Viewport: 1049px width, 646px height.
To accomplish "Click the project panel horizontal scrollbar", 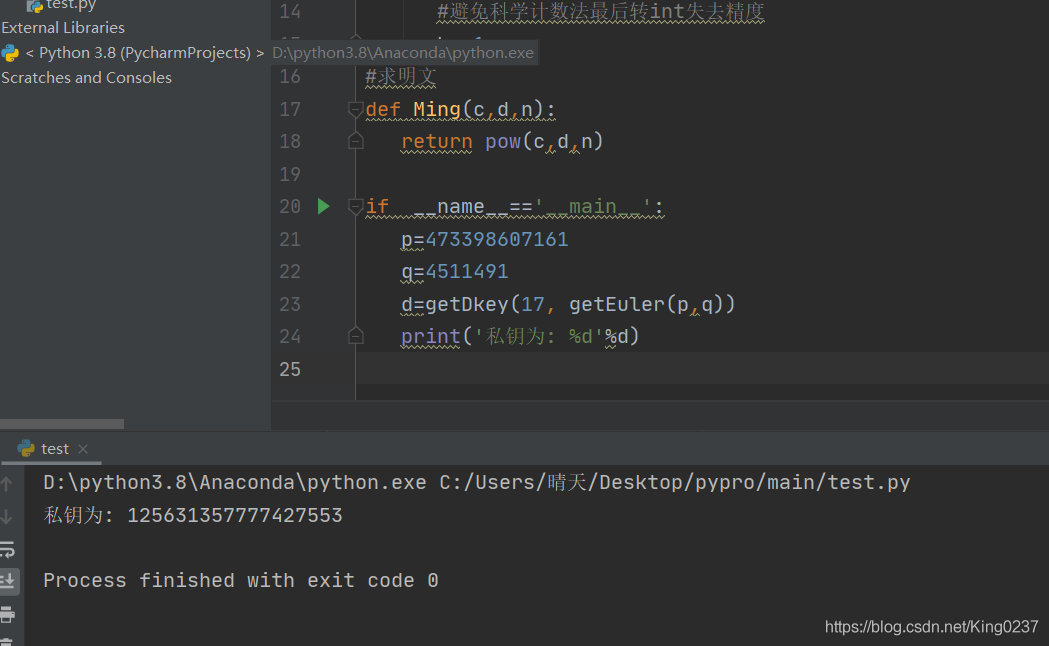I will (62, 424).
